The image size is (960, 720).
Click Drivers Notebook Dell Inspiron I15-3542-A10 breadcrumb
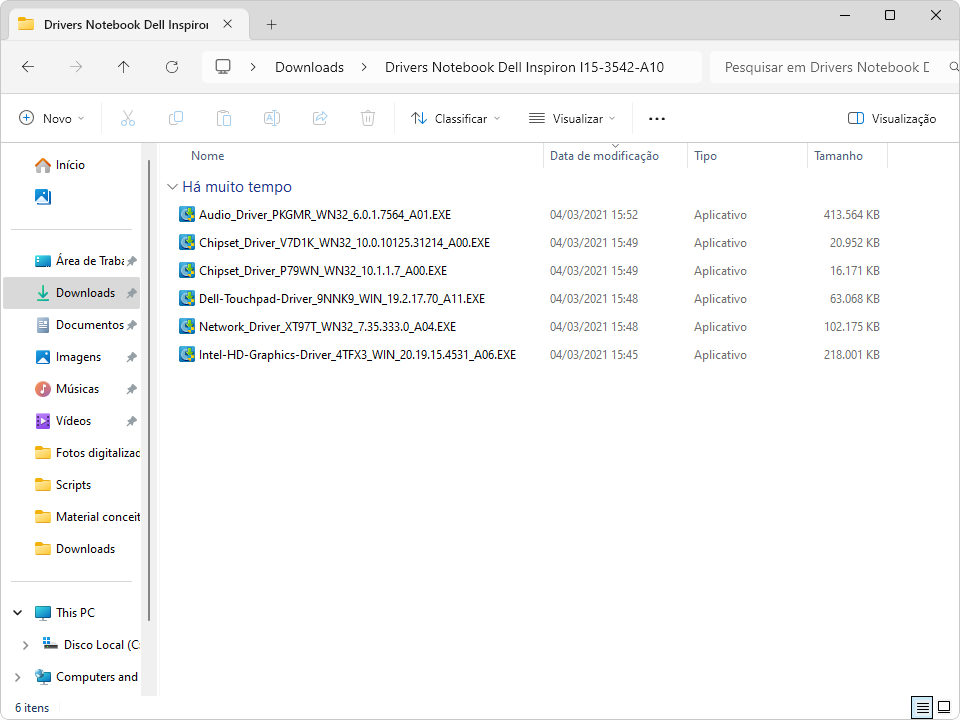click(x=524, y=67)
